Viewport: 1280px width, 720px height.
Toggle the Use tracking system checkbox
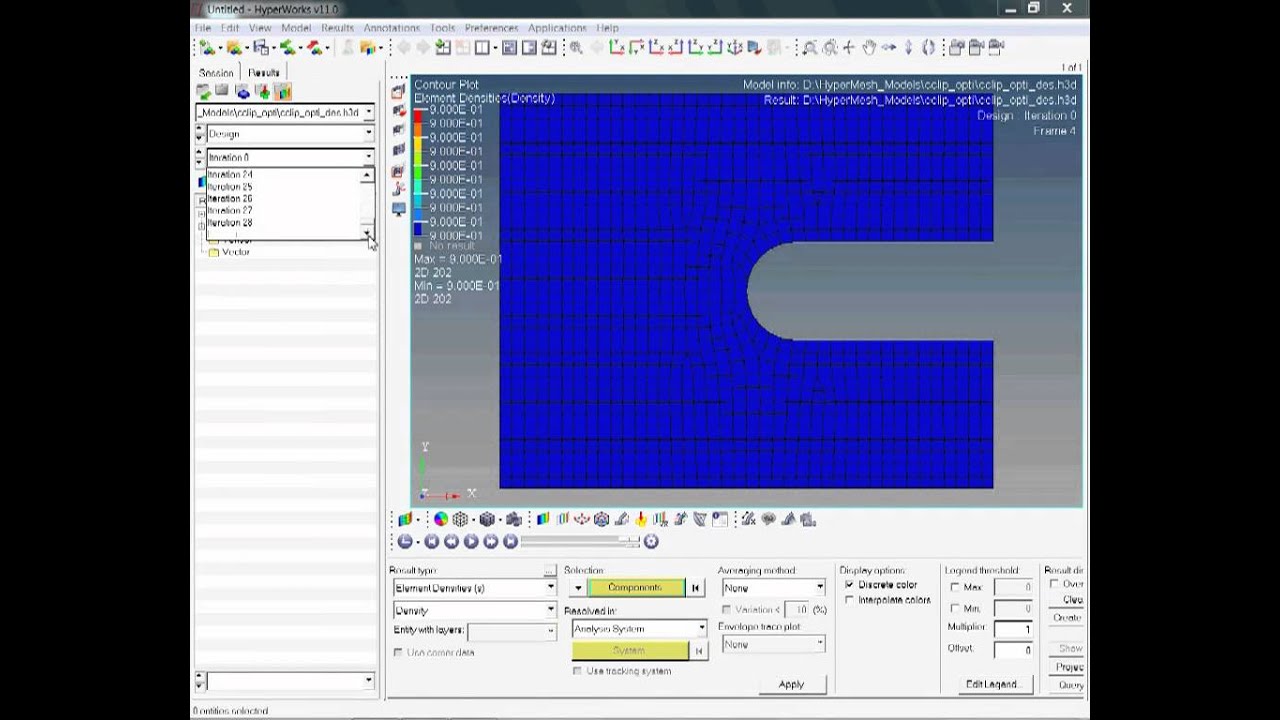tap(577, 671)
